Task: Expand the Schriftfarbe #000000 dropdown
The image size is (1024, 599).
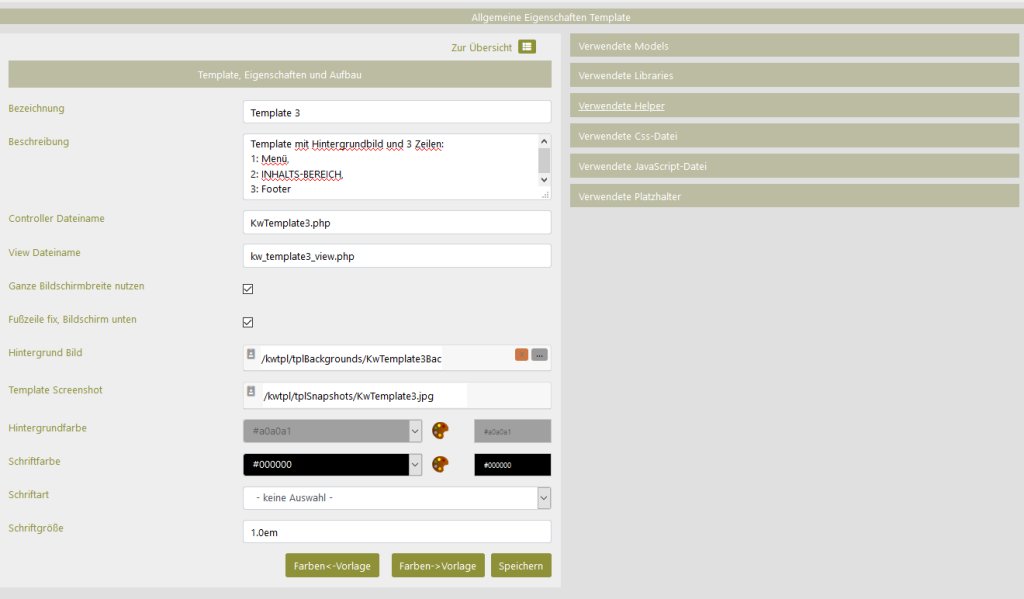Action: pos(415,465)
